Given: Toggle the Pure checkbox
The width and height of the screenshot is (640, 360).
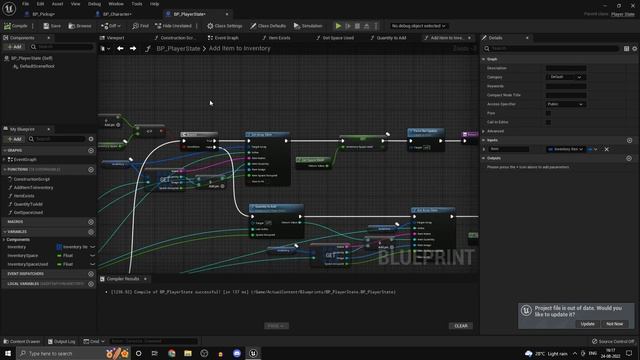Looking at the screenshot, I should coord(548,113).
